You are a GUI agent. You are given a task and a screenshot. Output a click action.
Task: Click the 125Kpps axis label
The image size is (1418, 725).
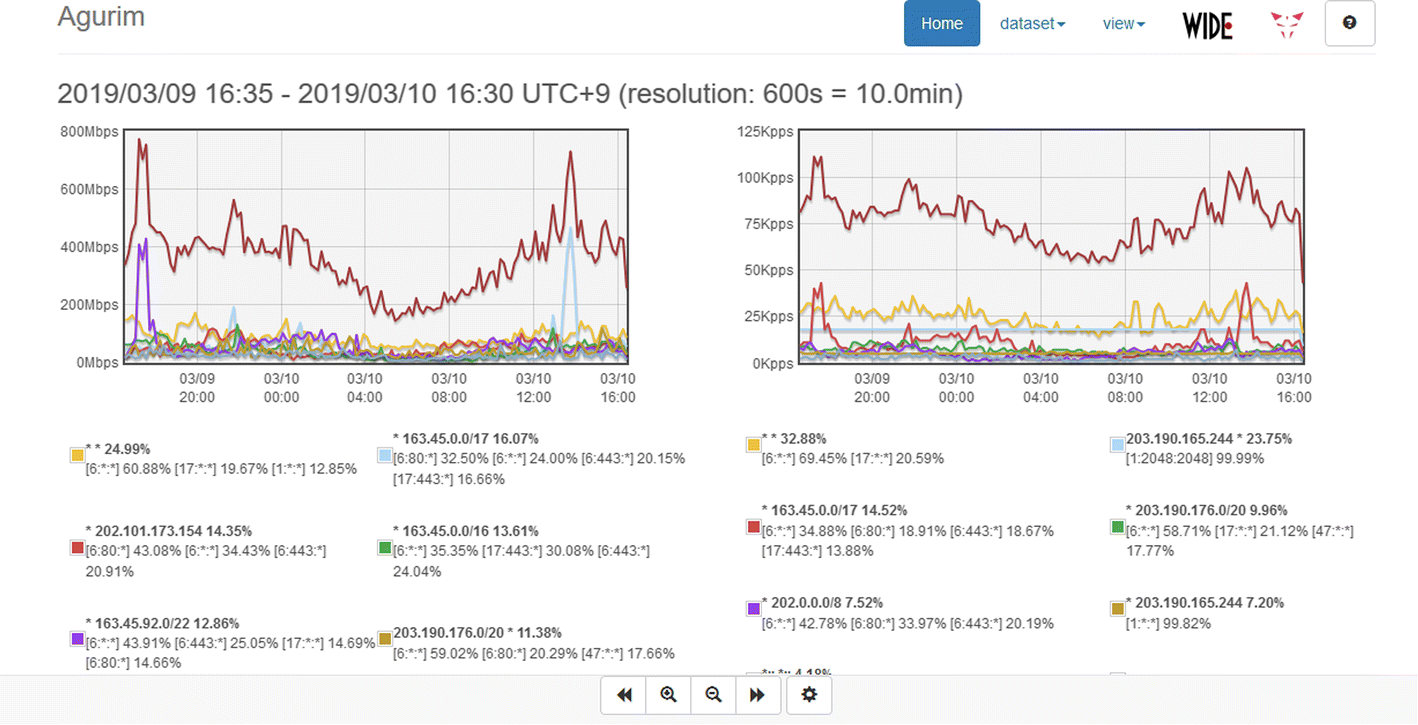[766, 131]
